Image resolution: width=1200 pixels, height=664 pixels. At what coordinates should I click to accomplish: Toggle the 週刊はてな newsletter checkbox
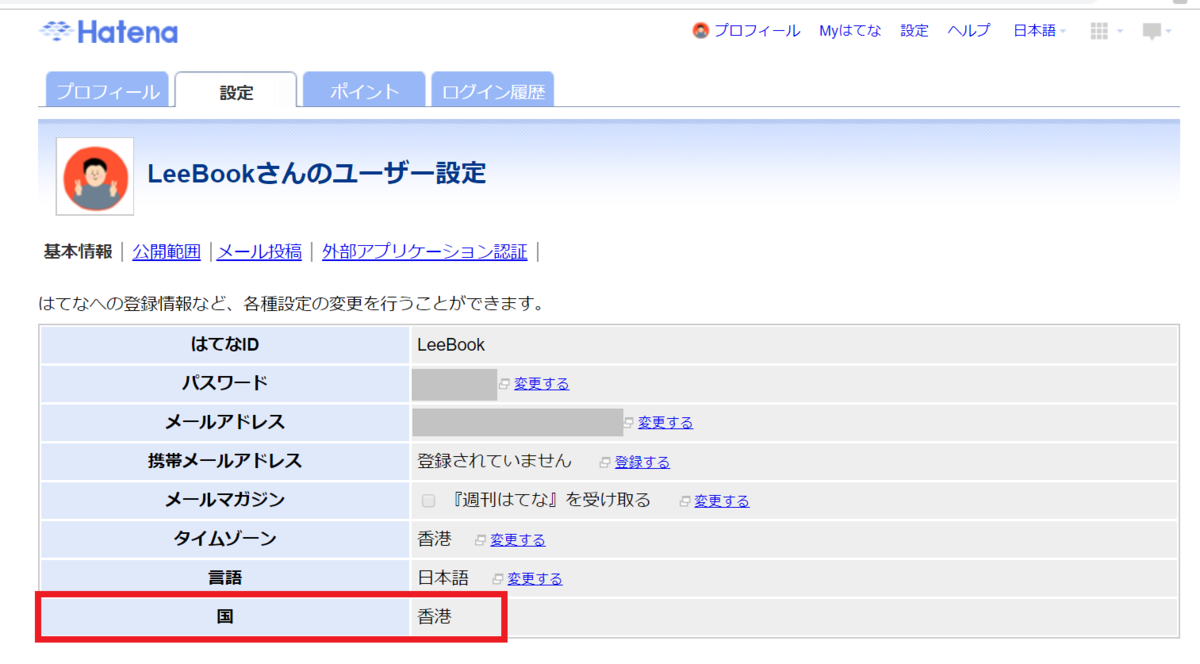[x=429, y=501]
